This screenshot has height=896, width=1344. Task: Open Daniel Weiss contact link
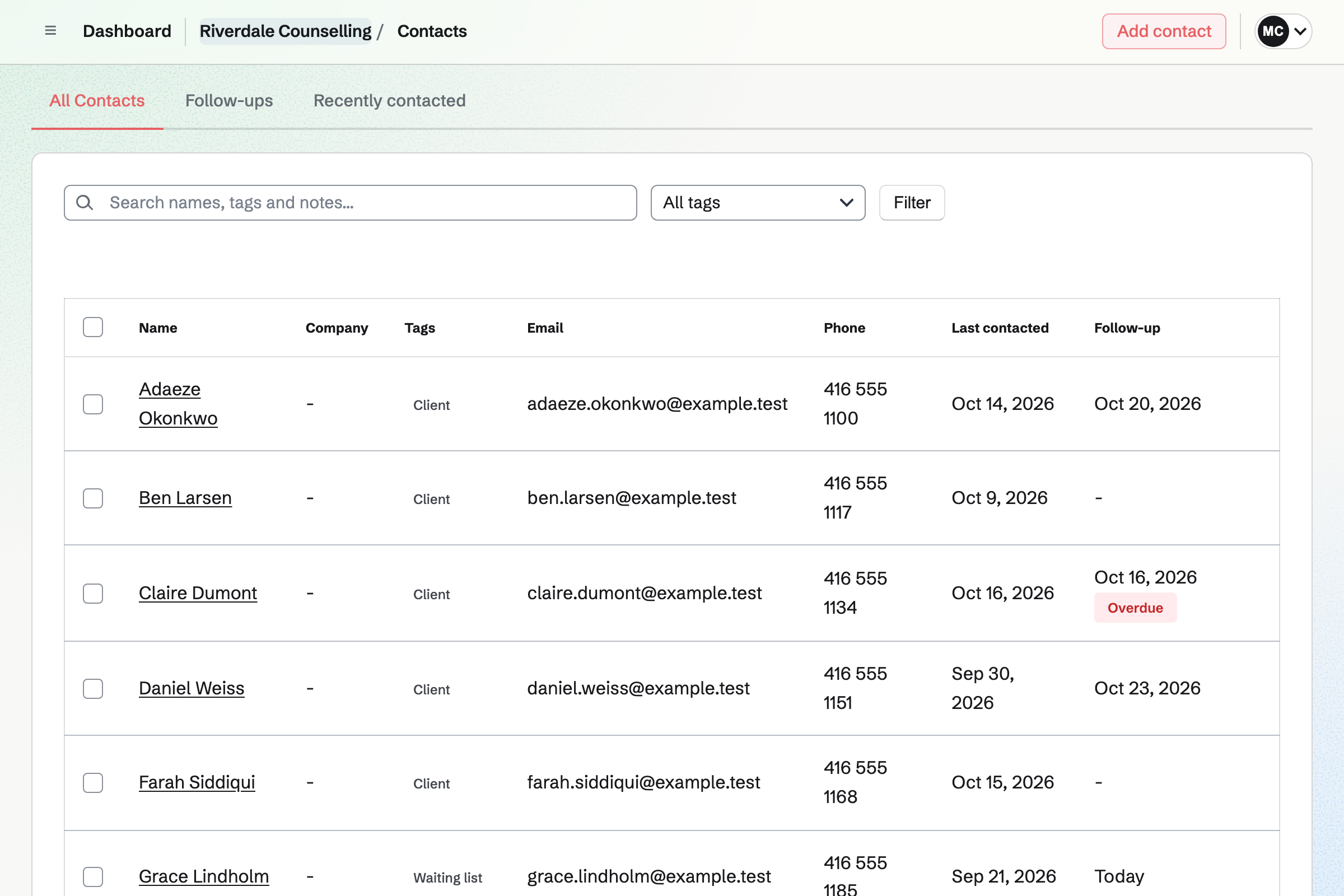coord(192,688)
